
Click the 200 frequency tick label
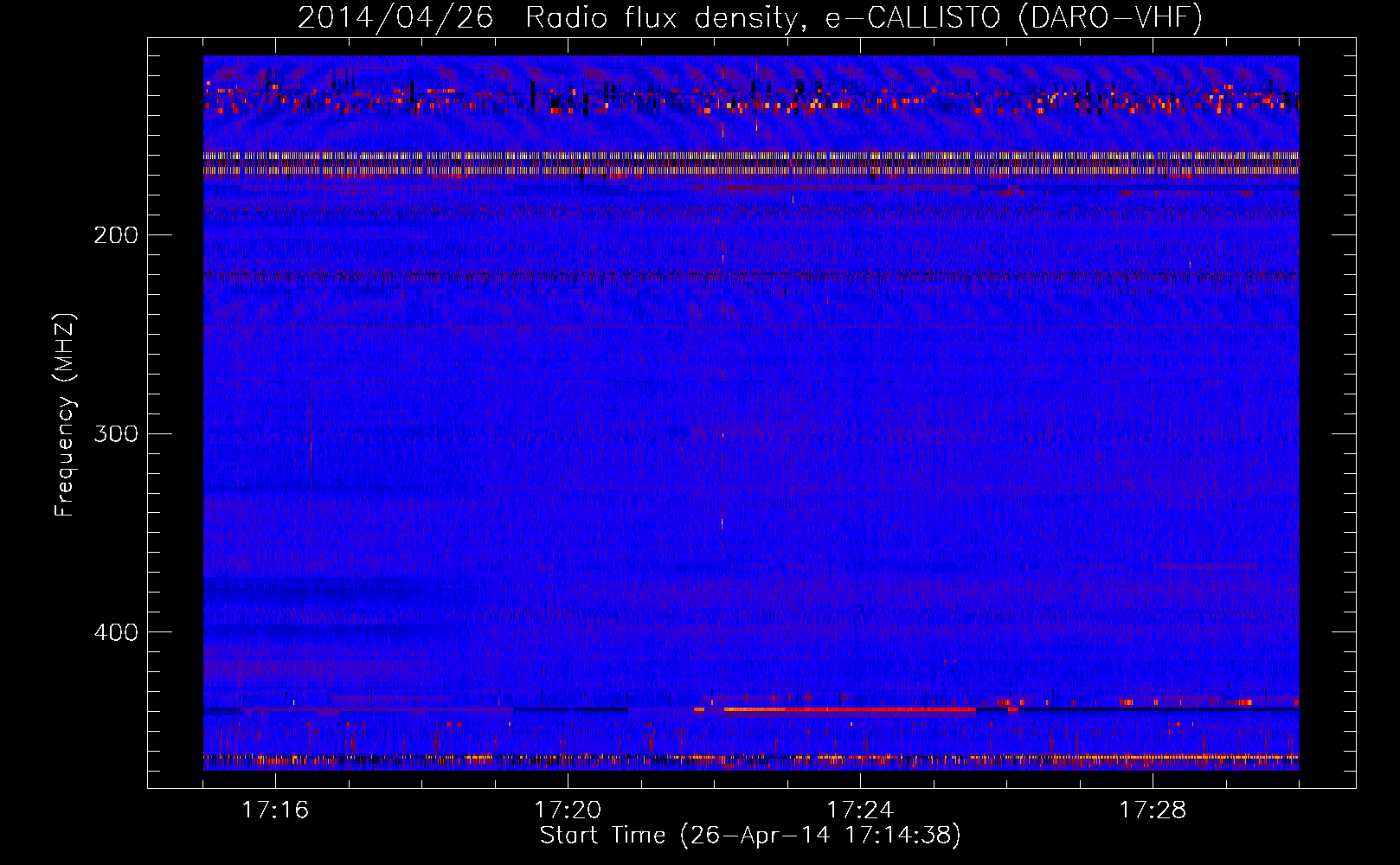[116, 234]
